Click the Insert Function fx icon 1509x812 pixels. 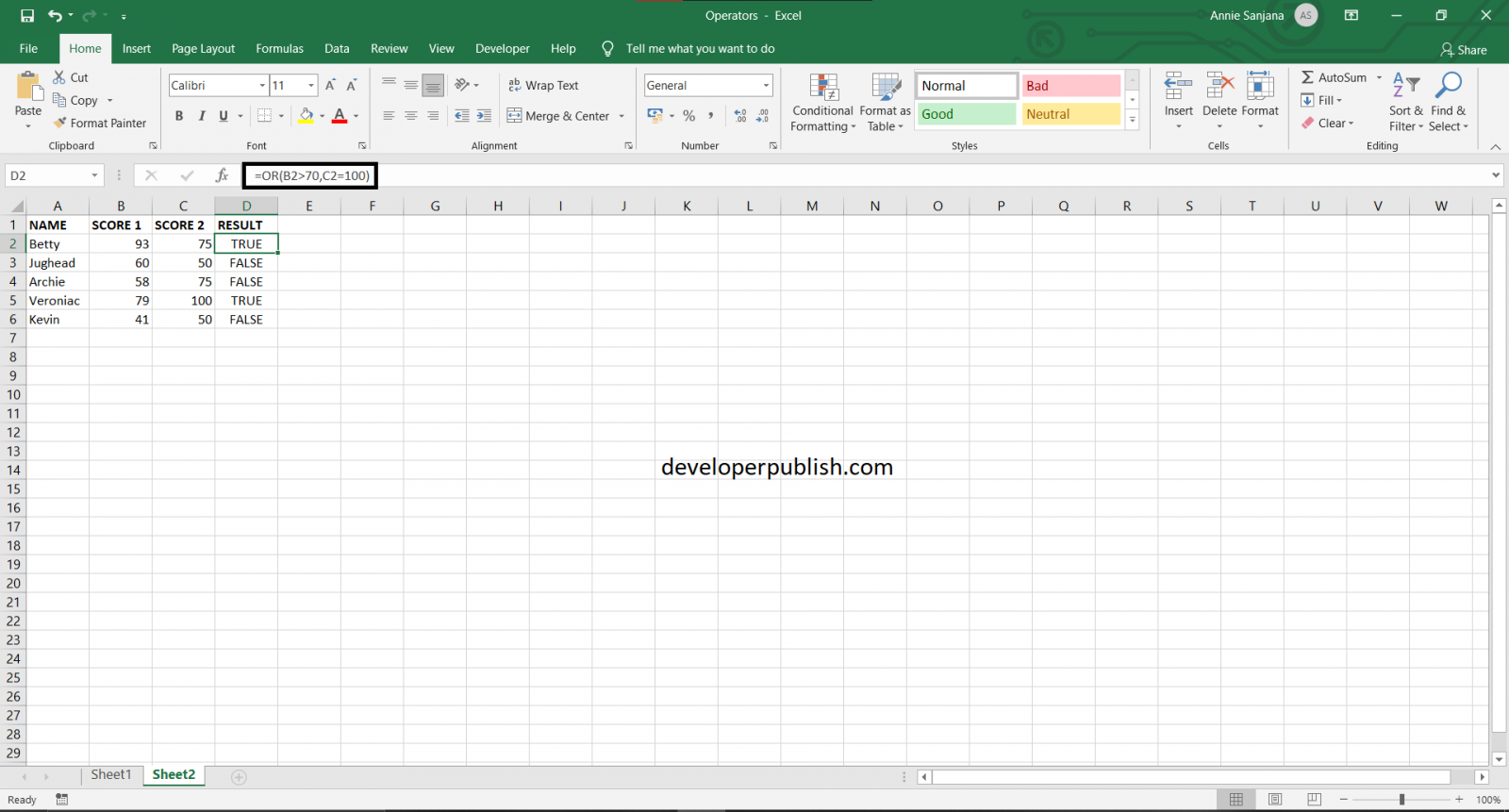click(x=222, y=175)
